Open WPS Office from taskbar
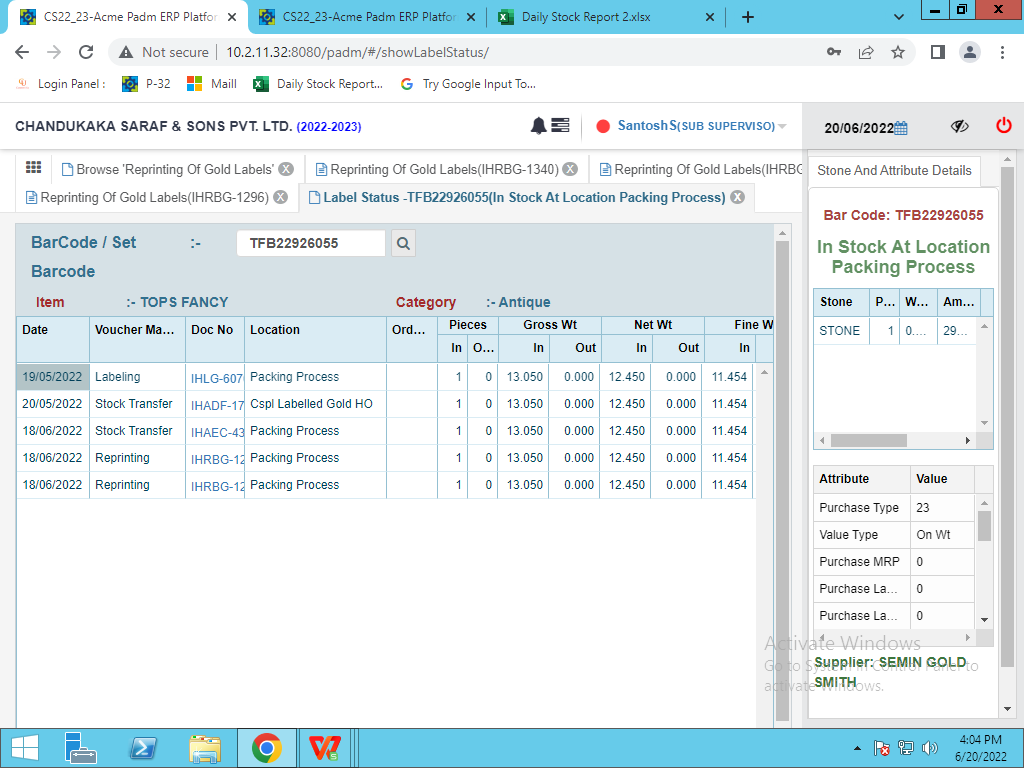1024x768 pixels. click(325, 748)
